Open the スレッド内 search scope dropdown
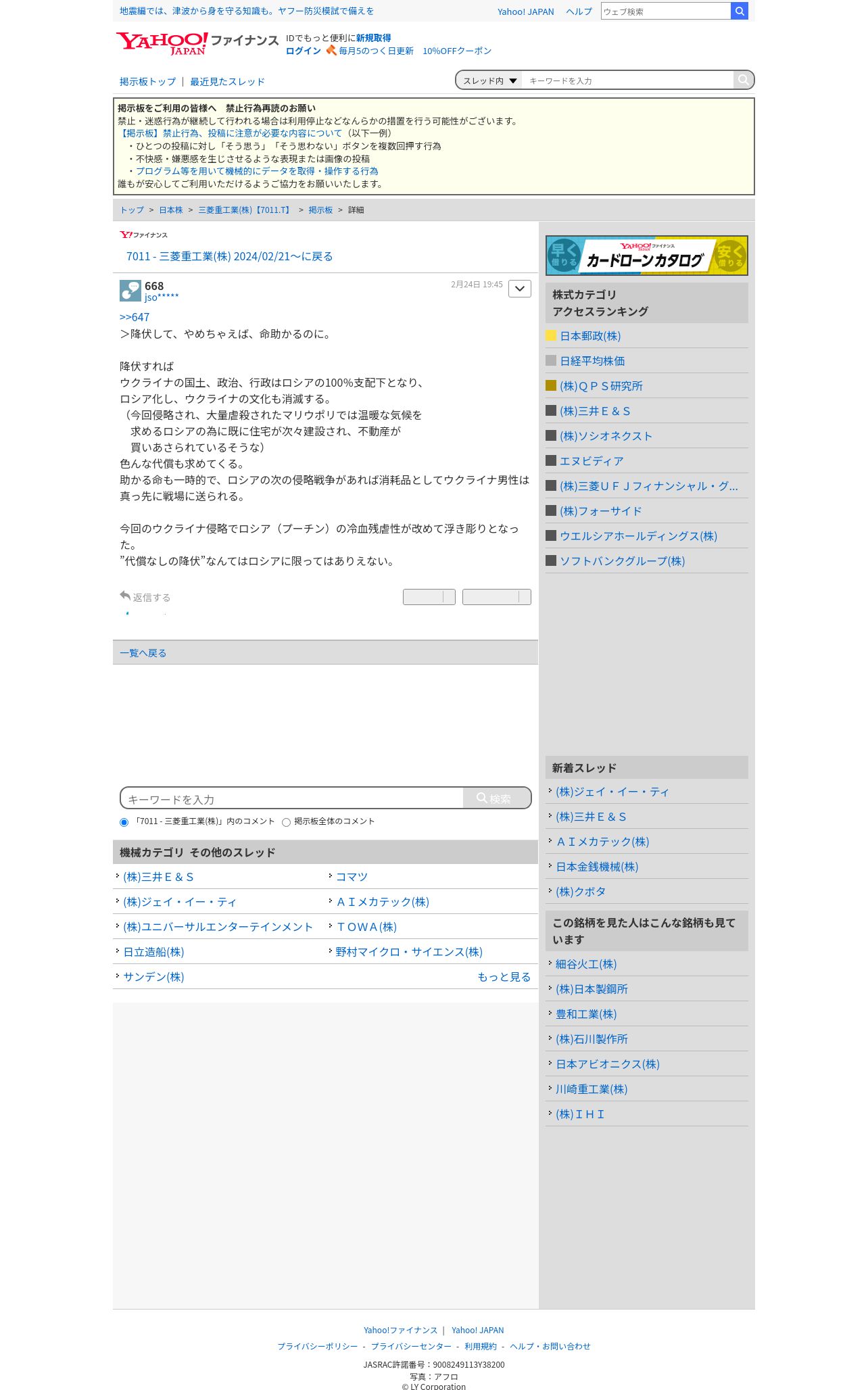Screen dimensions: 868x1390 [x=489, y=80]
